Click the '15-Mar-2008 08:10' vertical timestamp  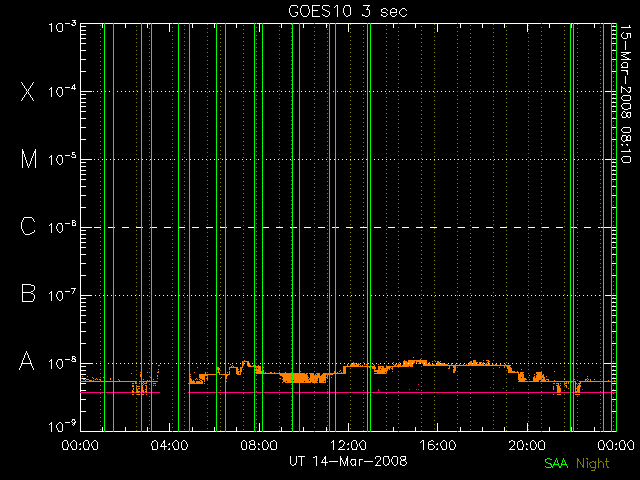[x=625, y=93]
